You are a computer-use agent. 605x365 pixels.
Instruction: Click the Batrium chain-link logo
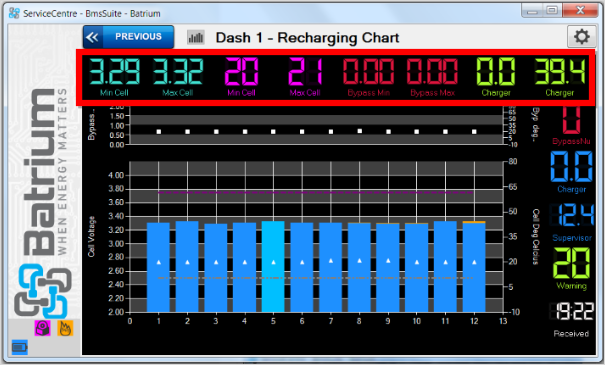pos(43,290)
